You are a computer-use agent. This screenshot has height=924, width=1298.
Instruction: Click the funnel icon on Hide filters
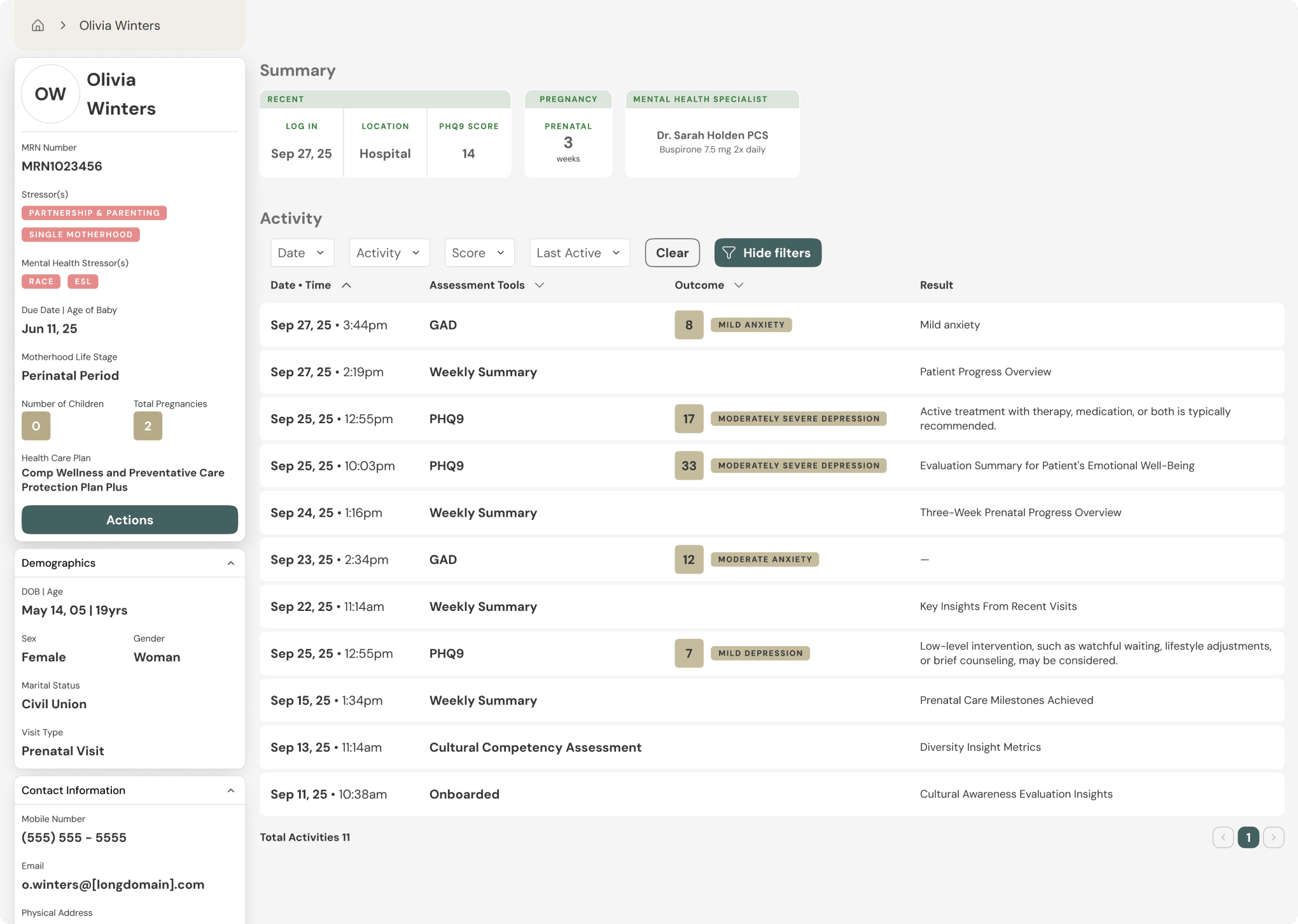(x=729, y=253)
